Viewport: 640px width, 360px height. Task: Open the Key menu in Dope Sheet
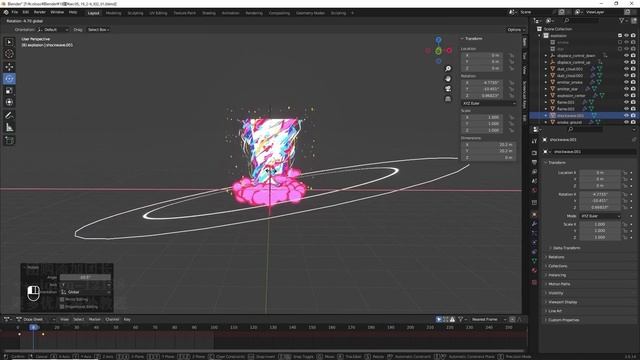(x=127, y=319)
